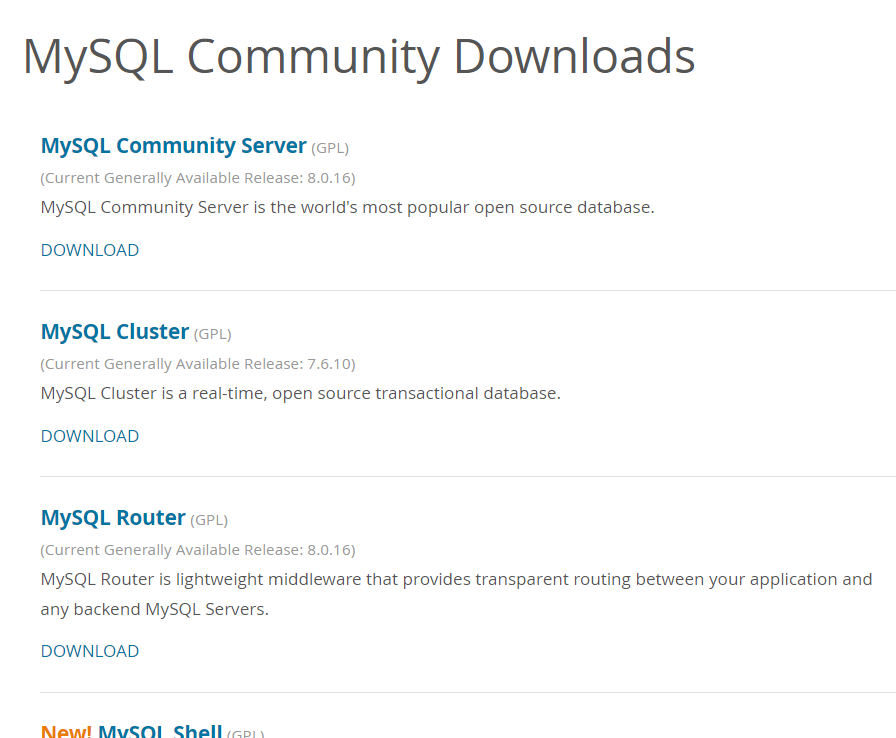Select the Community Server release text 8.0.16
The height and width of the screenshot is (738, 896).
pyautogui.click(x=329, y=178)
